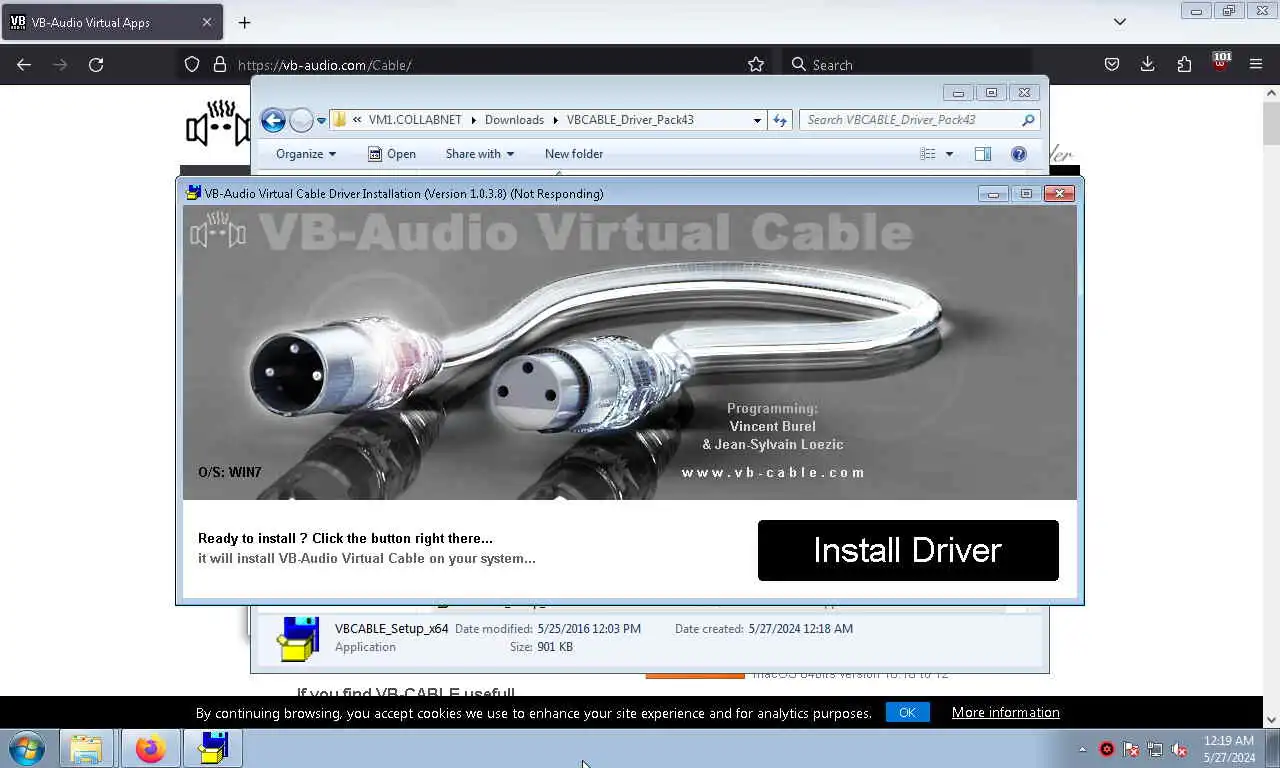
Task: Open the Firefox hamburger menu
Action: pos(1256,64)
